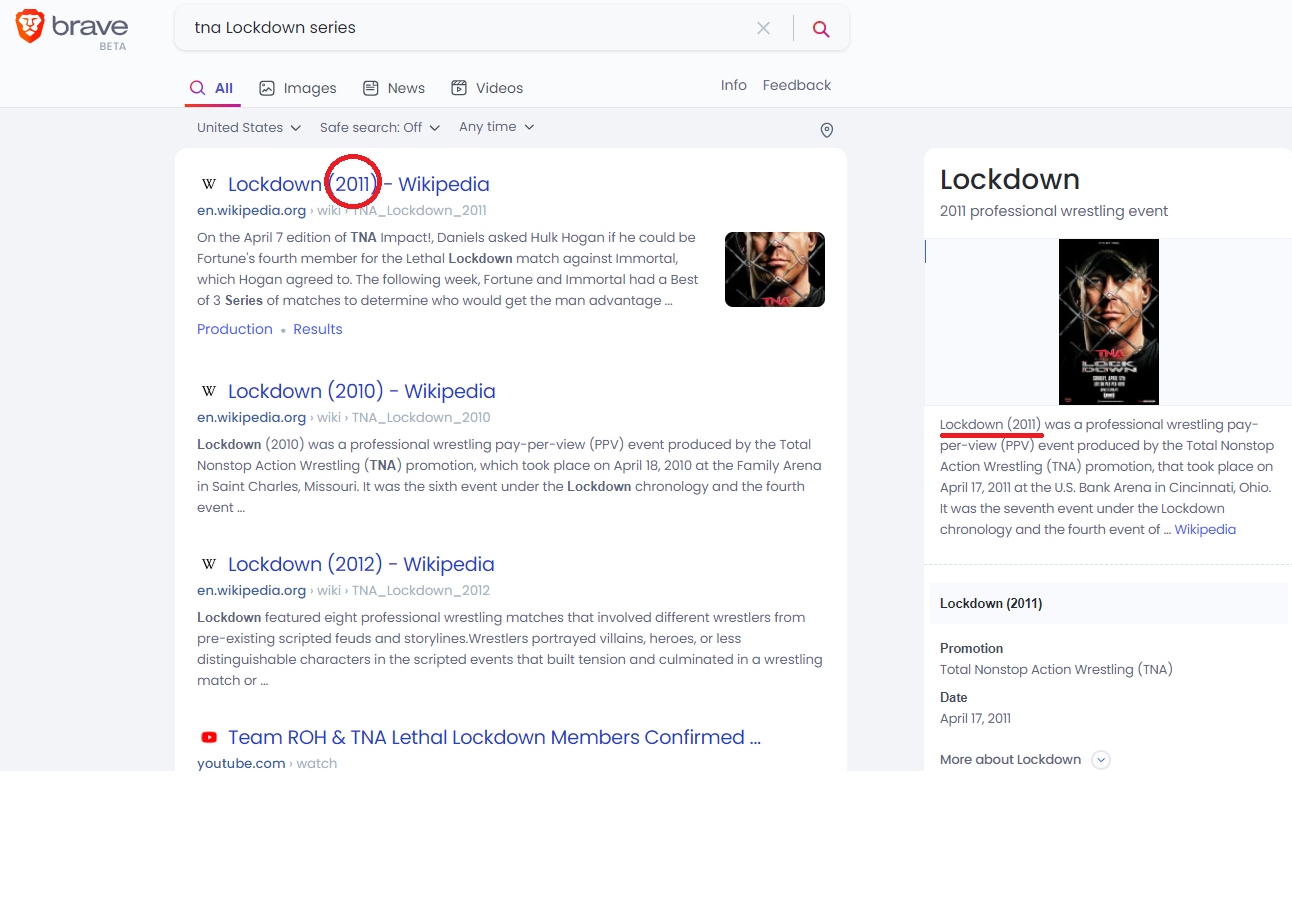Click the en.wikipedia.org URL for TNA_Lockdown_2010

344,417
